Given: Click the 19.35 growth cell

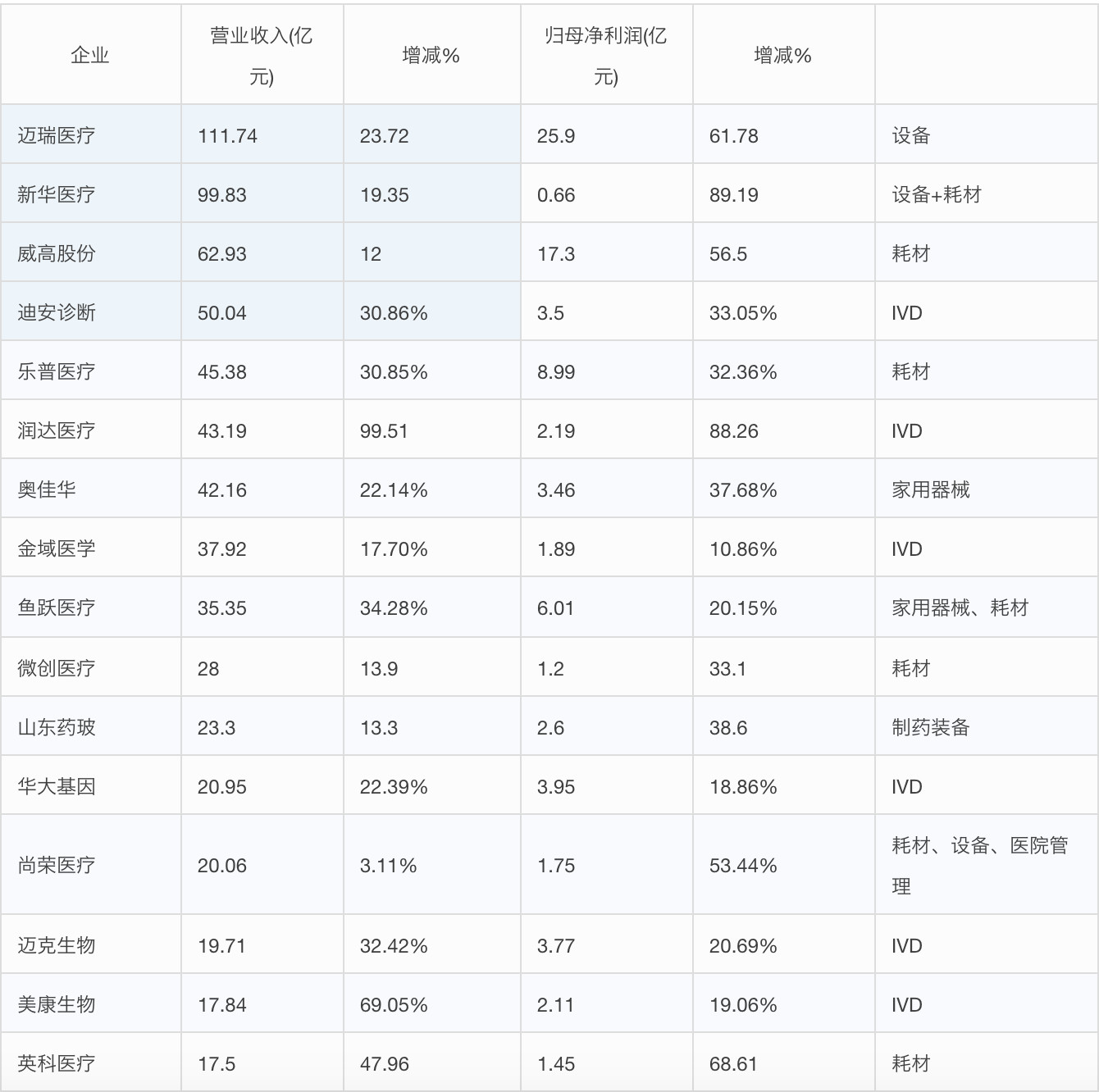Looking at the screenshot, I should click(432, 193).
